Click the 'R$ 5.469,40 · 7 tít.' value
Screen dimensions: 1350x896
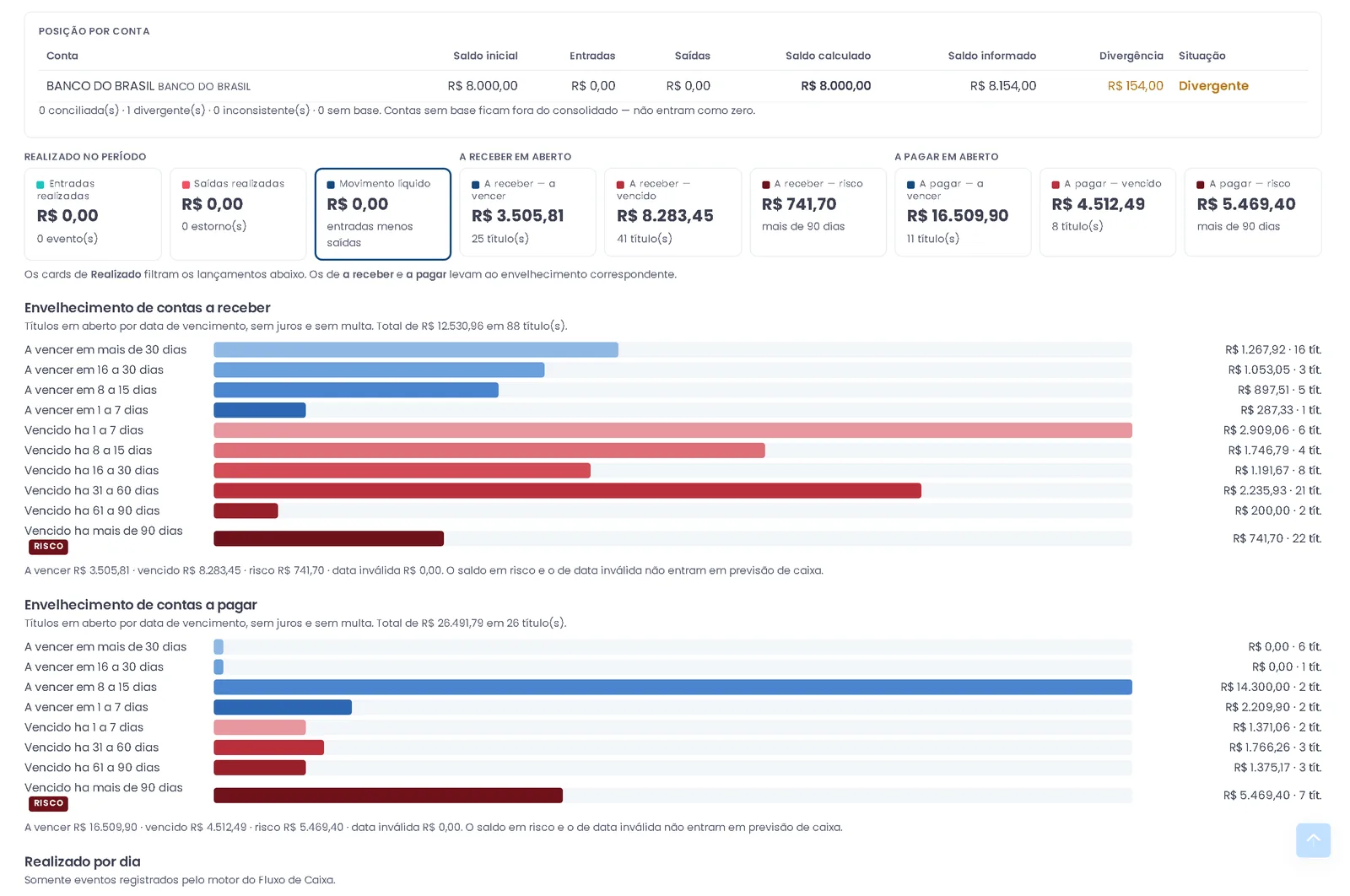[x=1272, y=795]
